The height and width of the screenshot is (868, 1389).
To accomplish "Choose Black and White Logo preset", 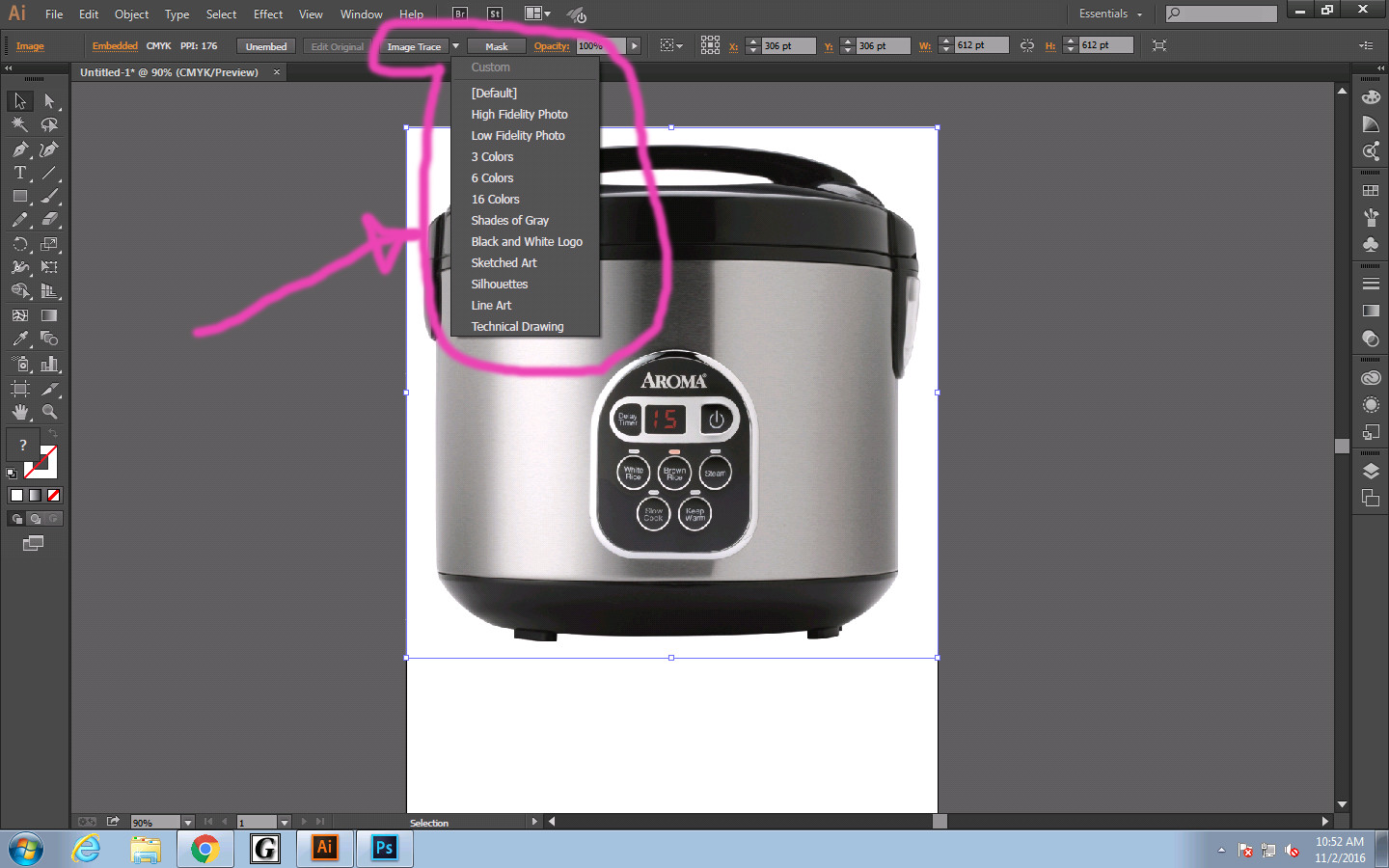I will 526,241.
